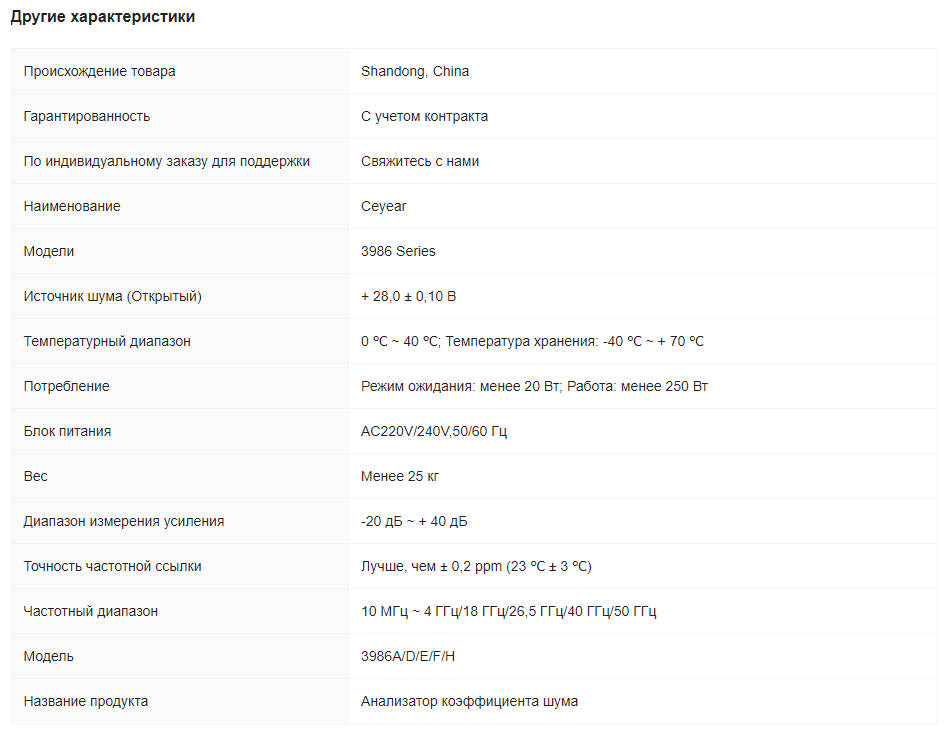948x738 pixels.
Task: Click the "Анализатор коэффициента шума" product name
Action: (x=469, y=701)
